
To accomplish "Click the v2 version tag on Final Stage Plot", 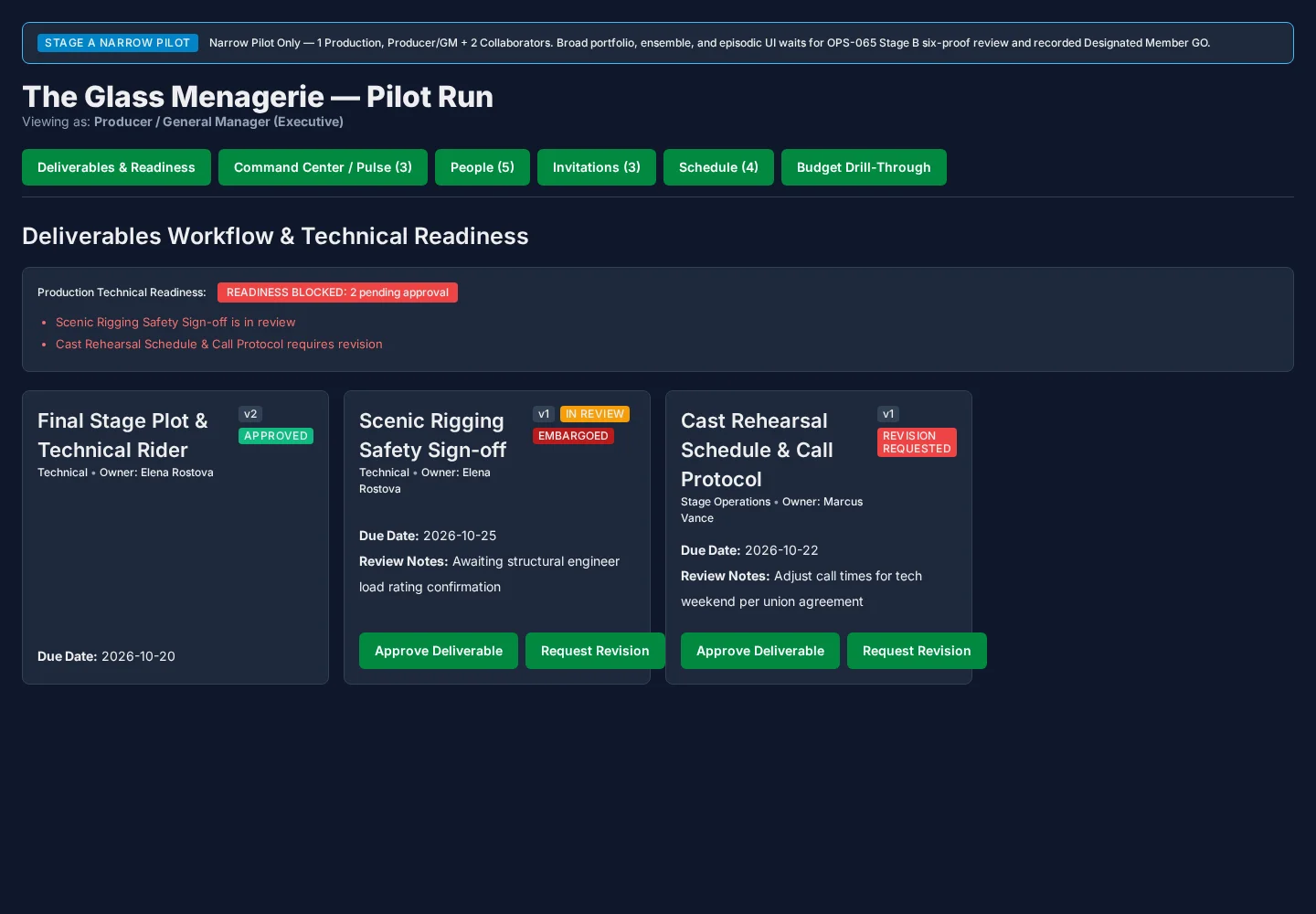I will 250,414.
